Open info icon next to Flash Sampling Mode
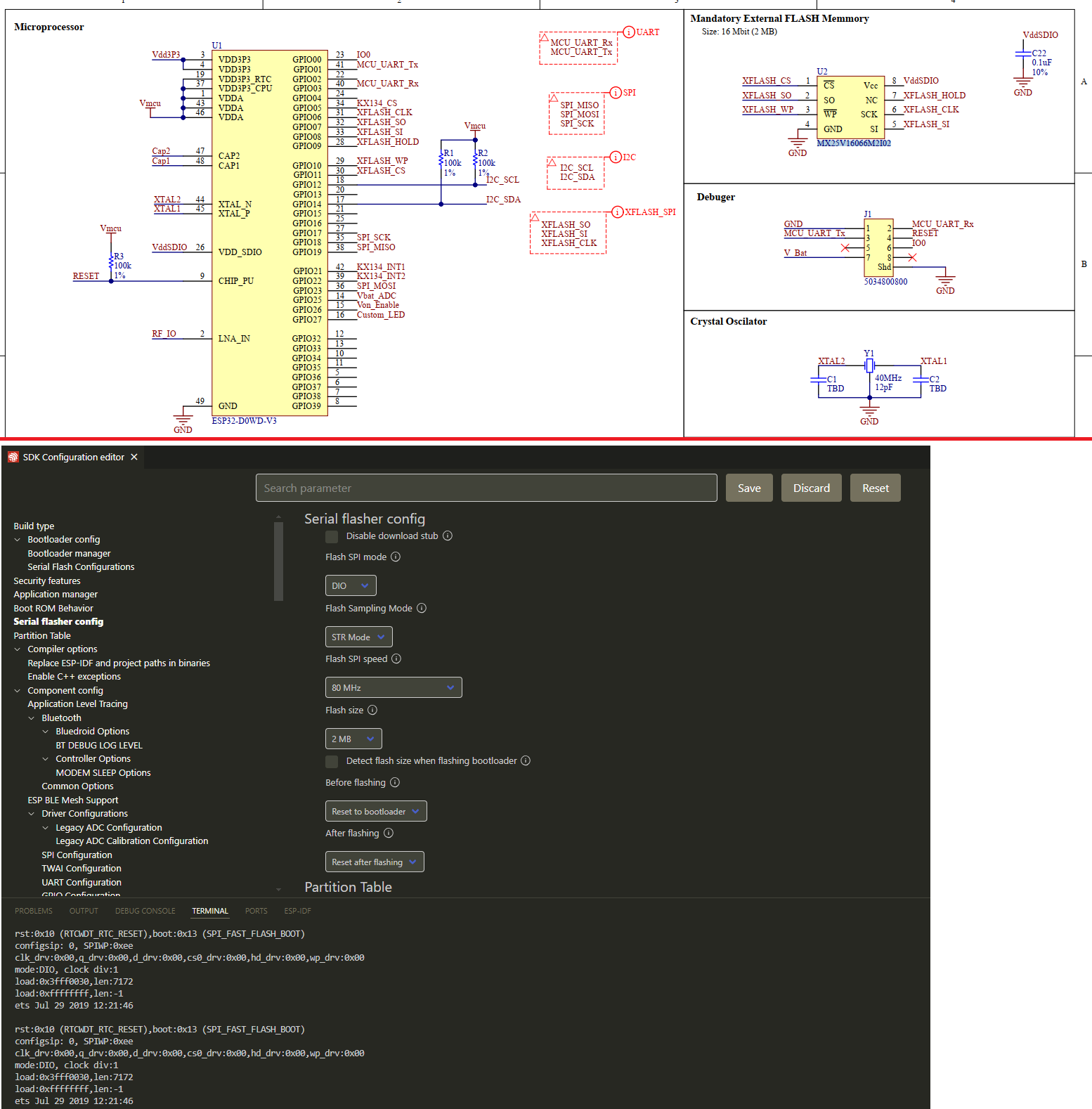The image size is (1092, 1109). point(422,608)
